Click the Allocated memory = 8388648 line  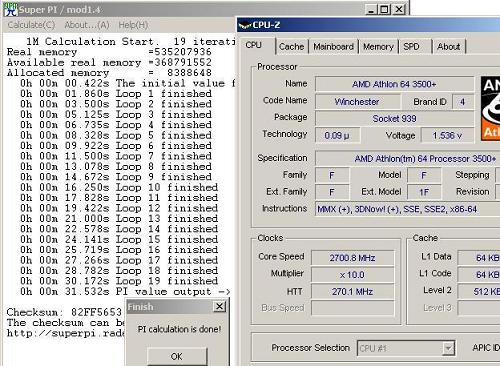coord(109,73)
